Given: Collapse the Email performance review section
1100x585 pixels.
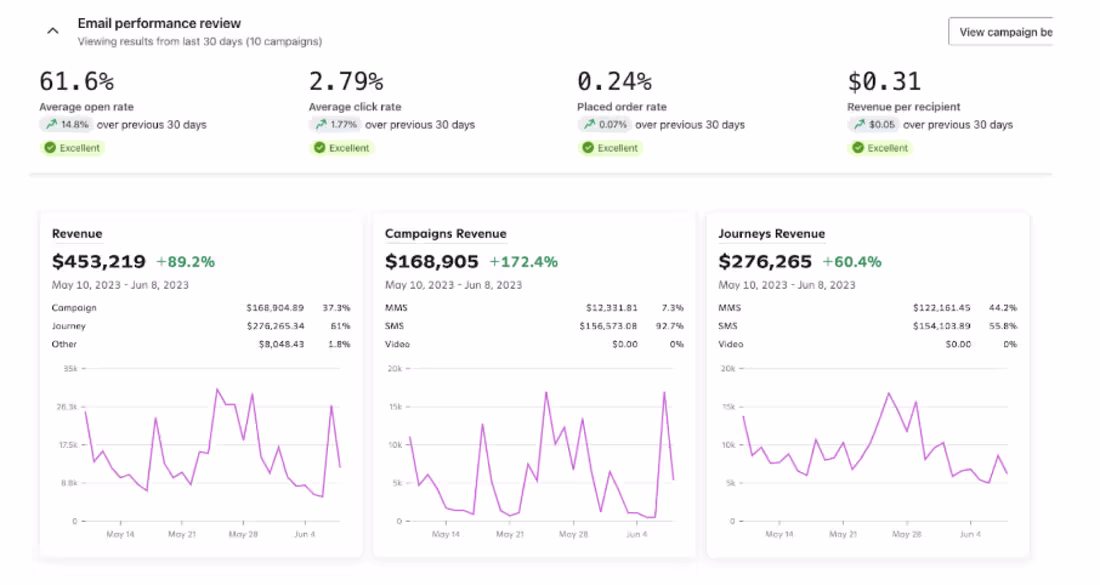Looking at the screenshot, I should pyautogui.click(x=53, y=31).
